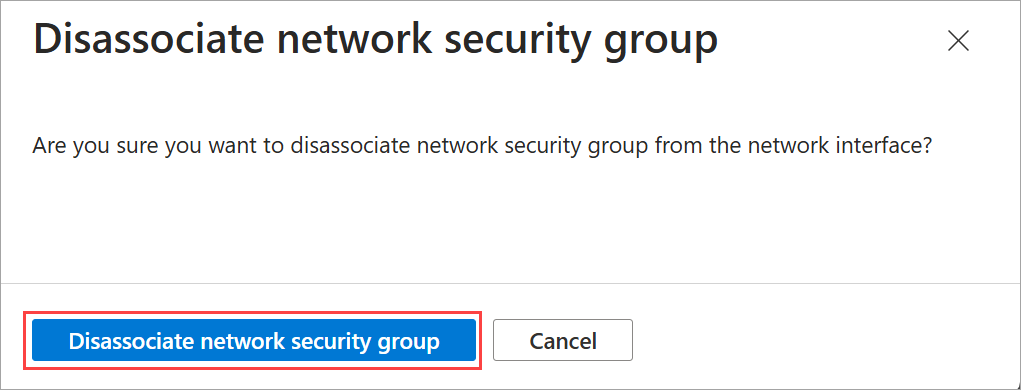
Task: Close the dialog with the X icon
Action: tap(958, 41)
